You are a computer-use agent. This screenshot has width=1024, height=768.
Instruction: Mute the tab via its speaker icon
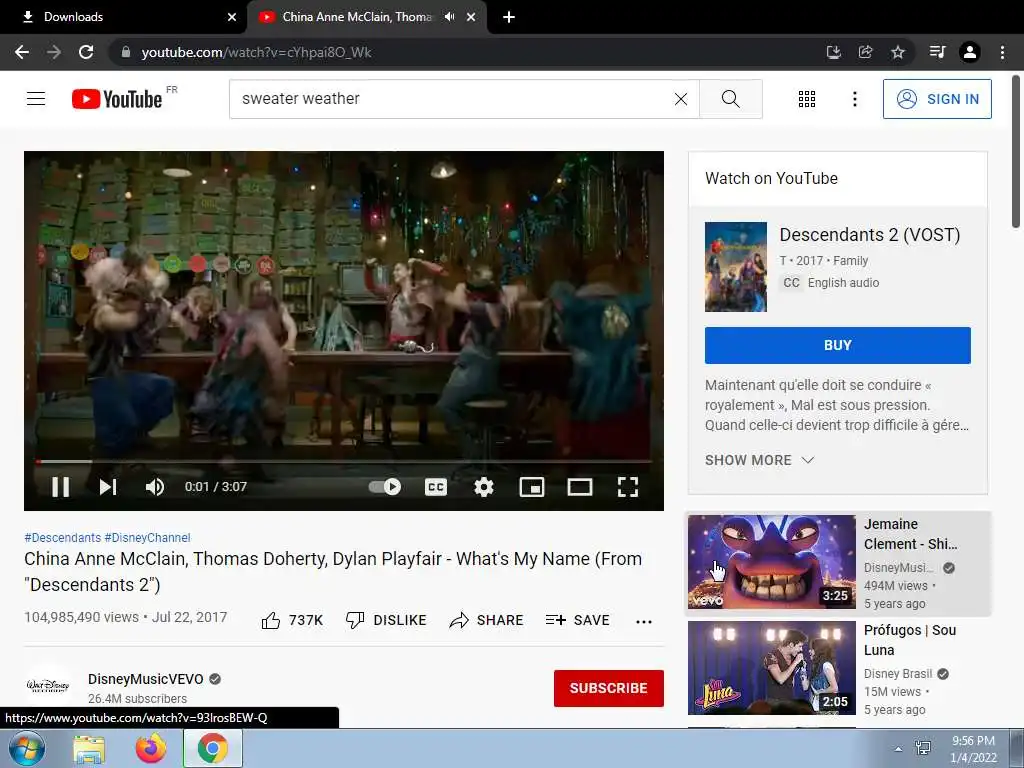[449, 17]
